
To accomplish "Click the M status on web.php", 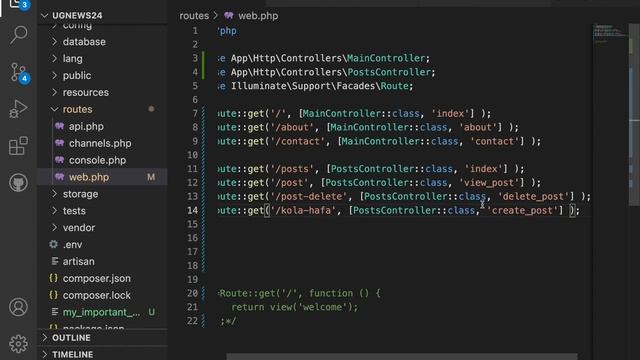I will [x=151, y=177].
